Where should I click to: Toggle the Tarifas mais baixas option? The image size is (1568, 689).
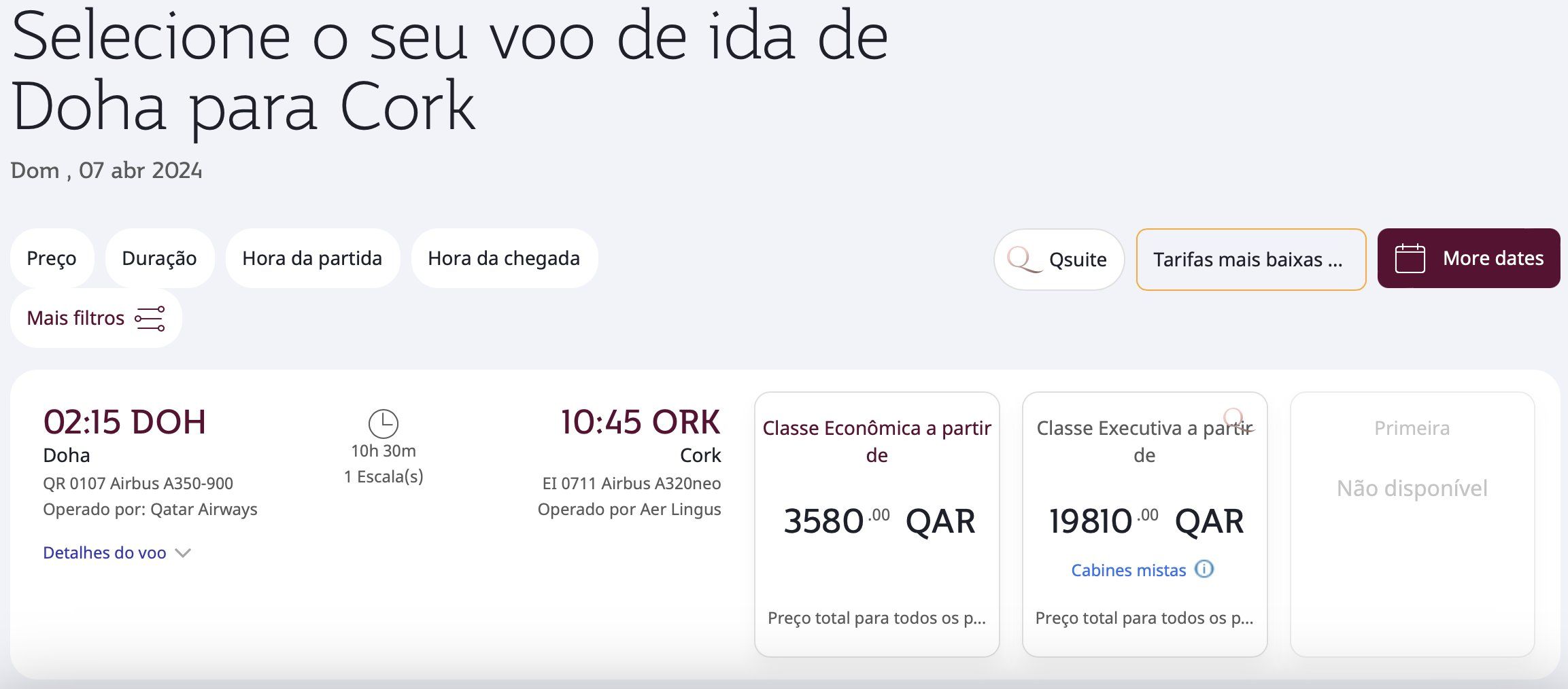pos(1251,260)
